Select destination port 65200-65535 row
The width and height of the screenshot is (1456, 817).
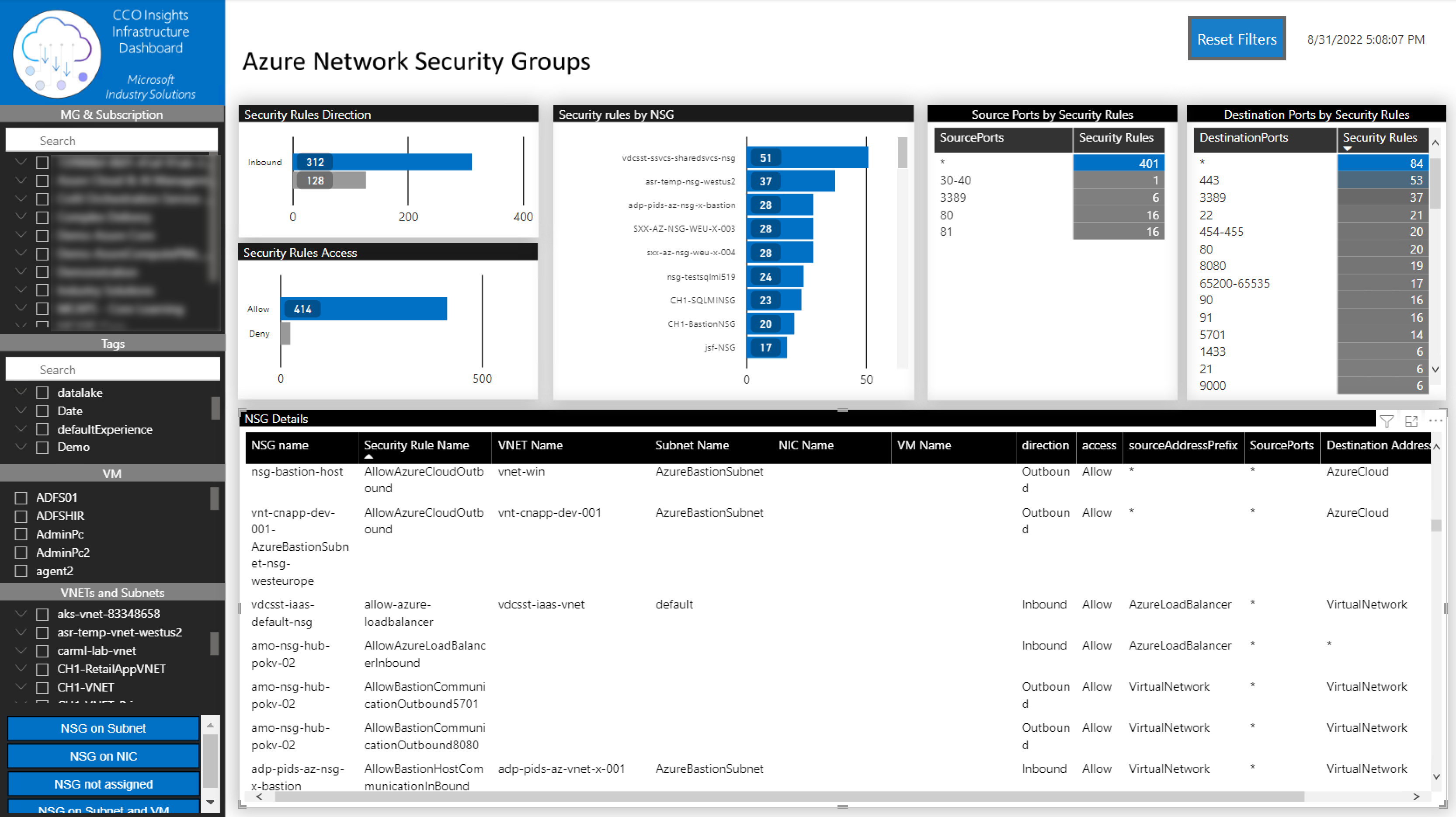[x=1311, y=283]
